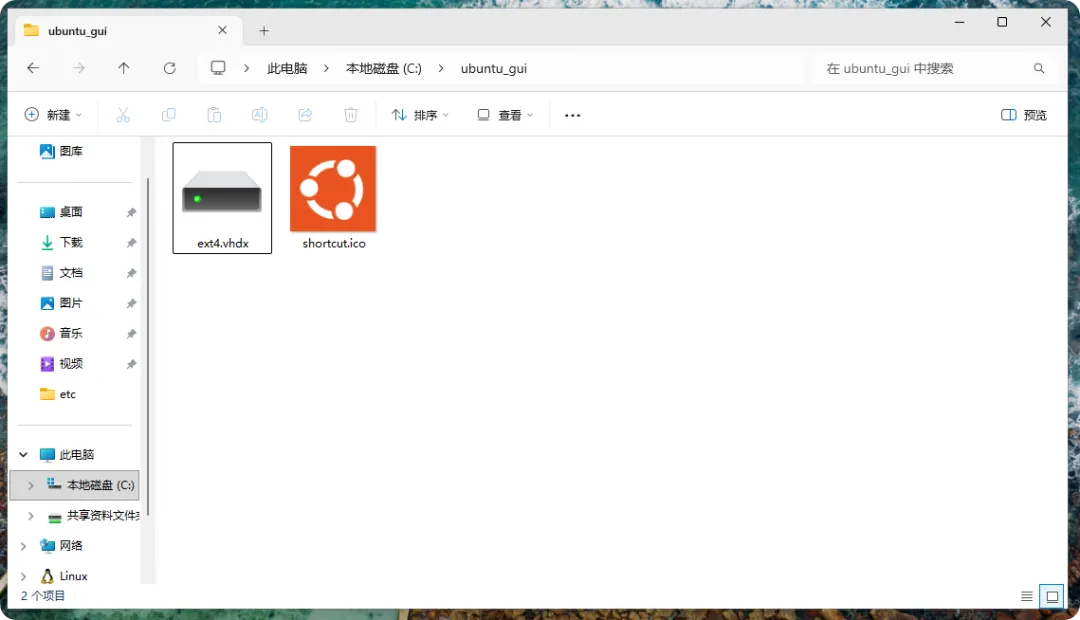The image size is (1080, 620).
Task: Refresh the ubuntu_gui folder view
Action: tap(169, 68)
